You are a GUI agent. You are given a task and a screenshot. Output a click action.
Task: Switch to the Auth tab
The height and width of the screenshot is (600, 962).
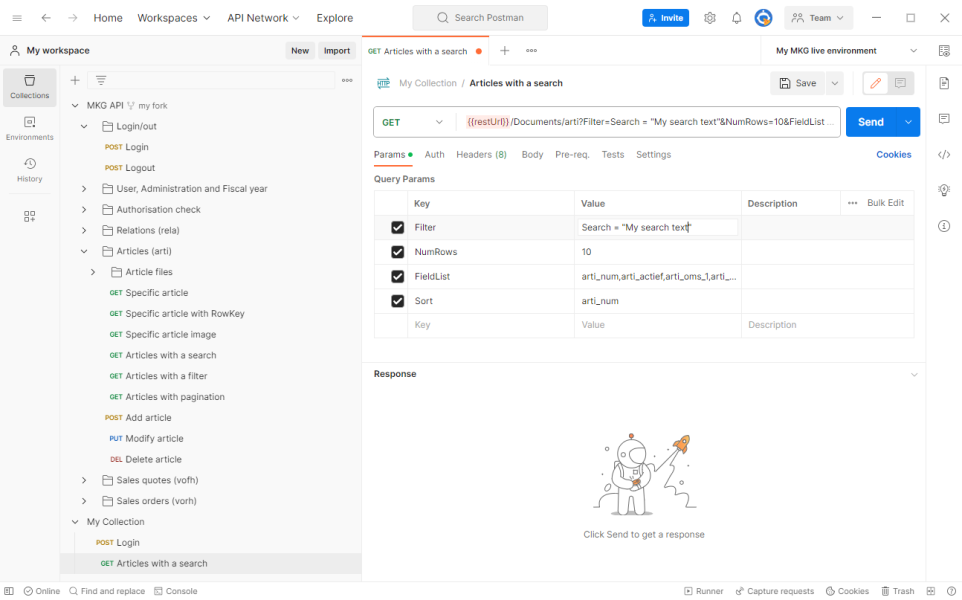[x=434, y=155]
